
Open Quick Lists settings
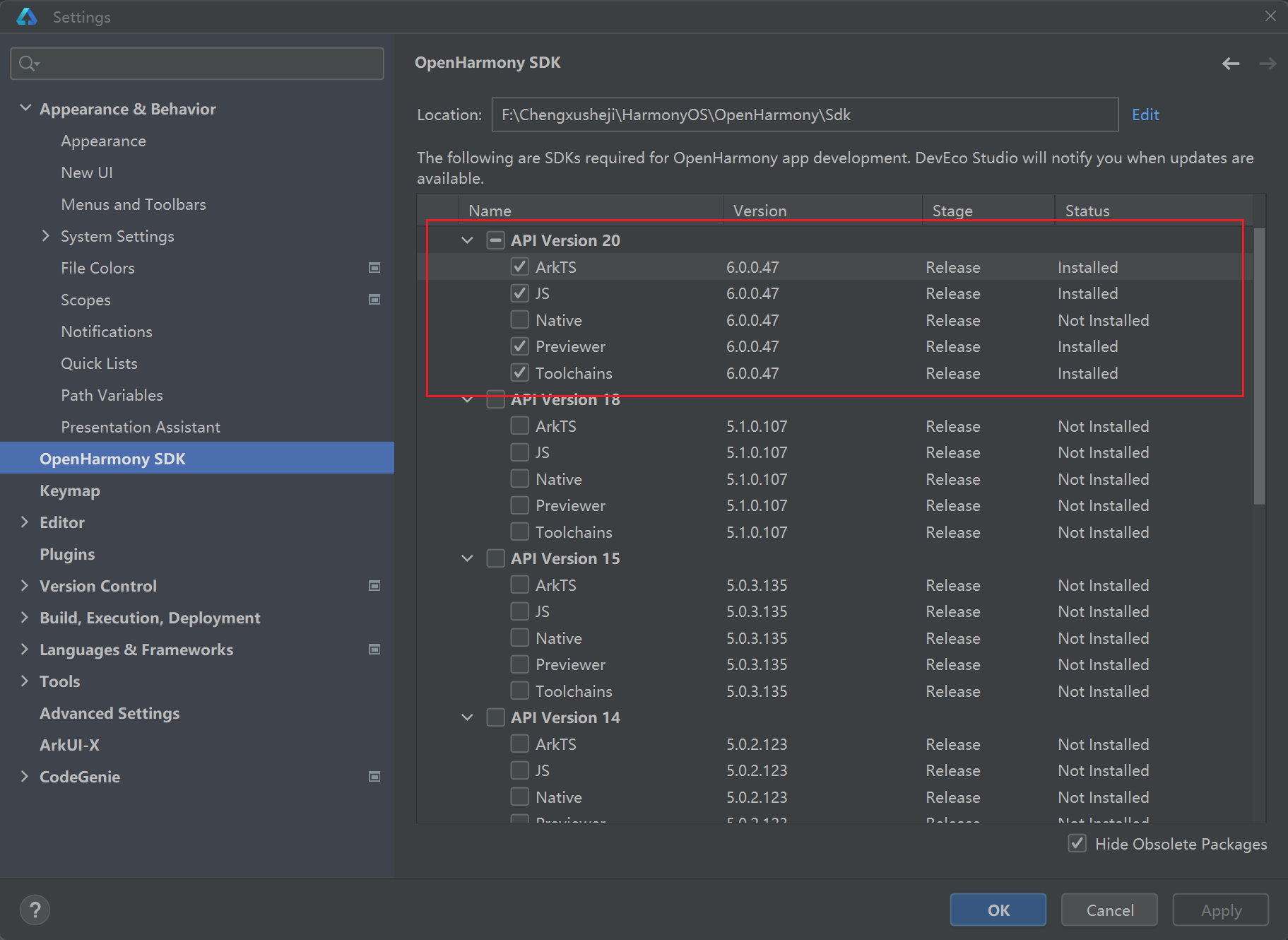(x=99, y=363)
